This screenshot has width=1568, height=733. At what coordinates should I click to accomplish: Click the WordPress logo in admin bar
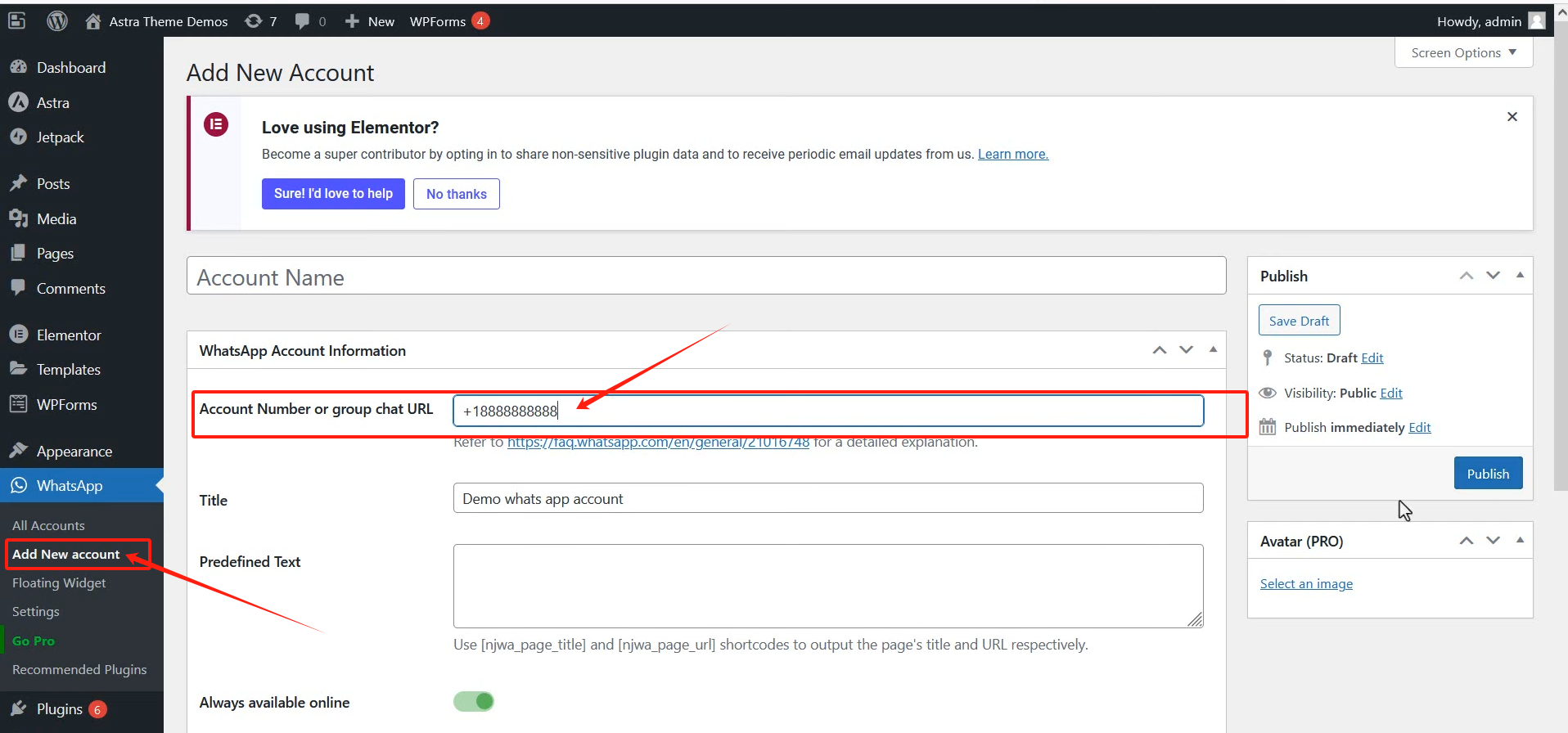pos(56,21)
